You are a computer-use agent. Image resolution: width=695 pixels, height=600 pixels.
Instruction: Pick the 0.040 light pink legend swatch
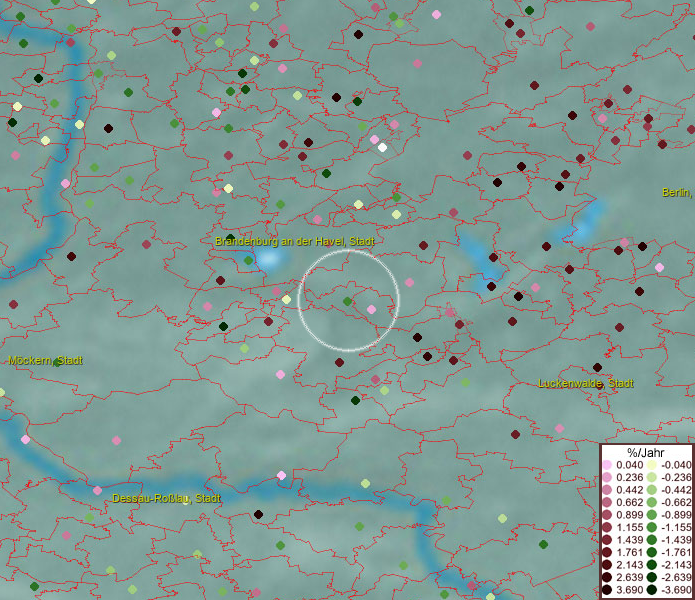[x=607, y=465]
